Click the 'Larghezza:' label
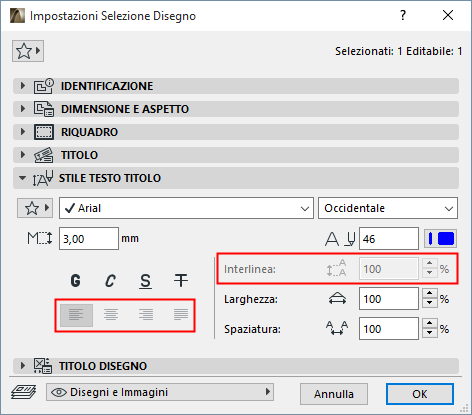472x415 pixels. [x=251, y=299]
